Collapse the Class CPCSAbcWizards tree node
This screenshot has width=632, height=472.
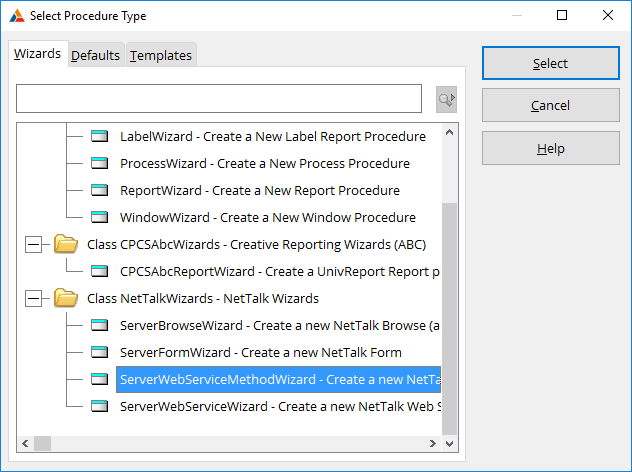coord(34,244)
